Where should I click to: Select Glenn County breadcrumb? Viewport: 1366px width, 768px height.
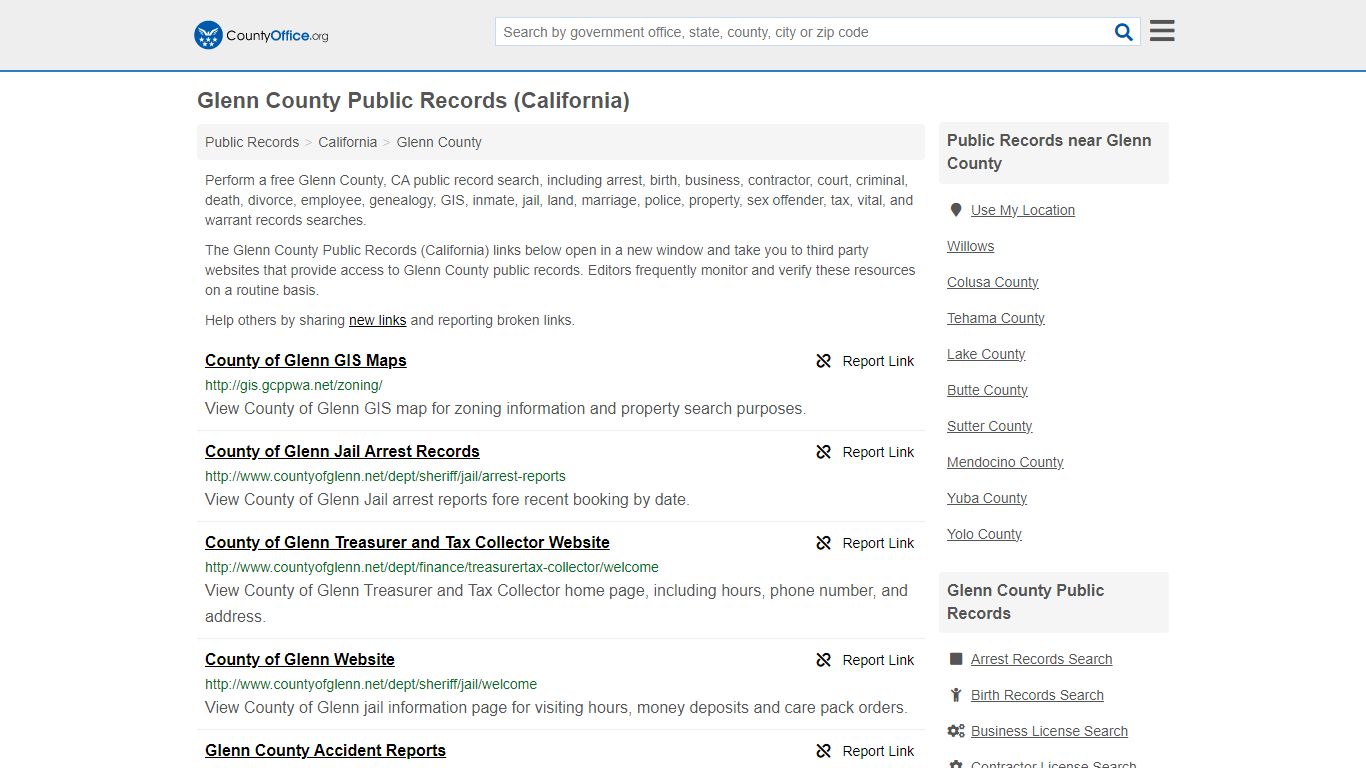(x=439, y=142)
